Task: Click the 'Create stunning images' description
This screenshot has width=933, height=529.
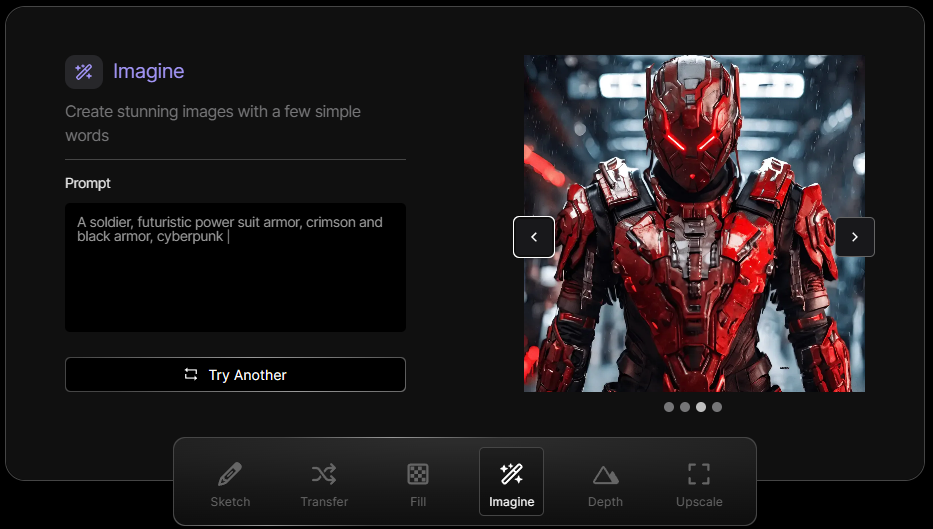Action: [212, 123]
